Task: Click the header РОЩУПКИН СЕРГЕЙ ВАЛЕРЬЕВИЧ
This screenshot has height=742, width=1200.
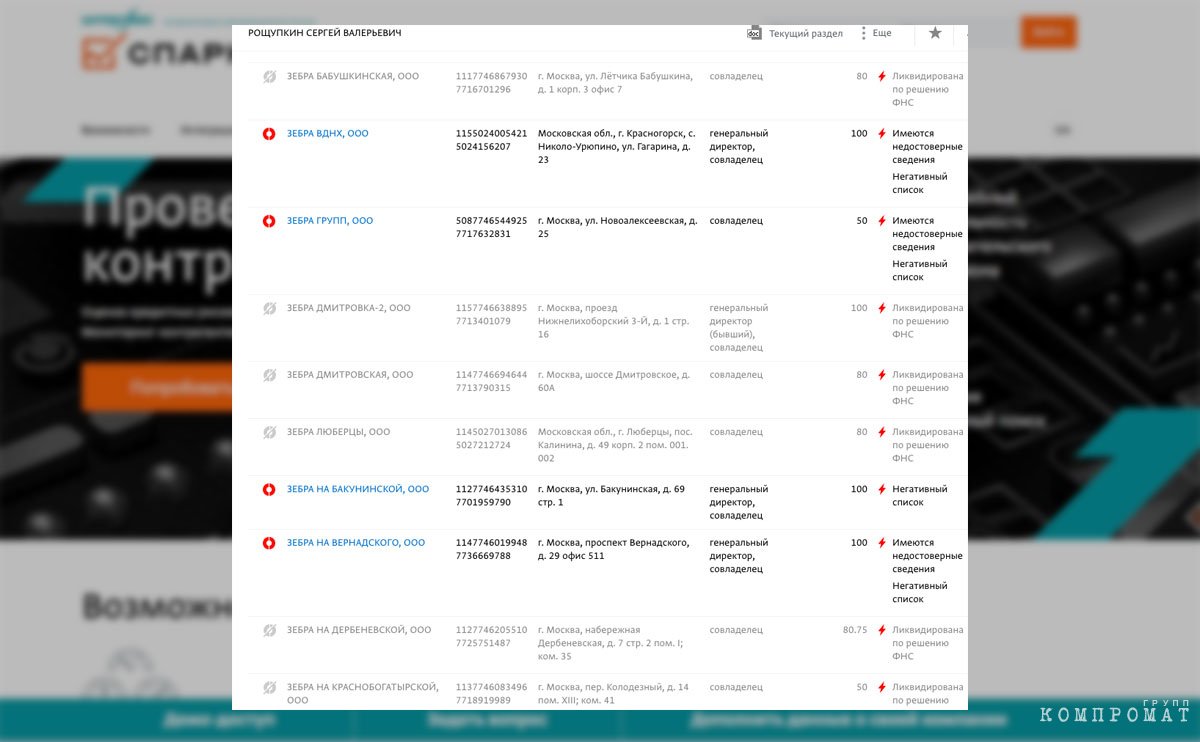Action: tap(325, 33)
